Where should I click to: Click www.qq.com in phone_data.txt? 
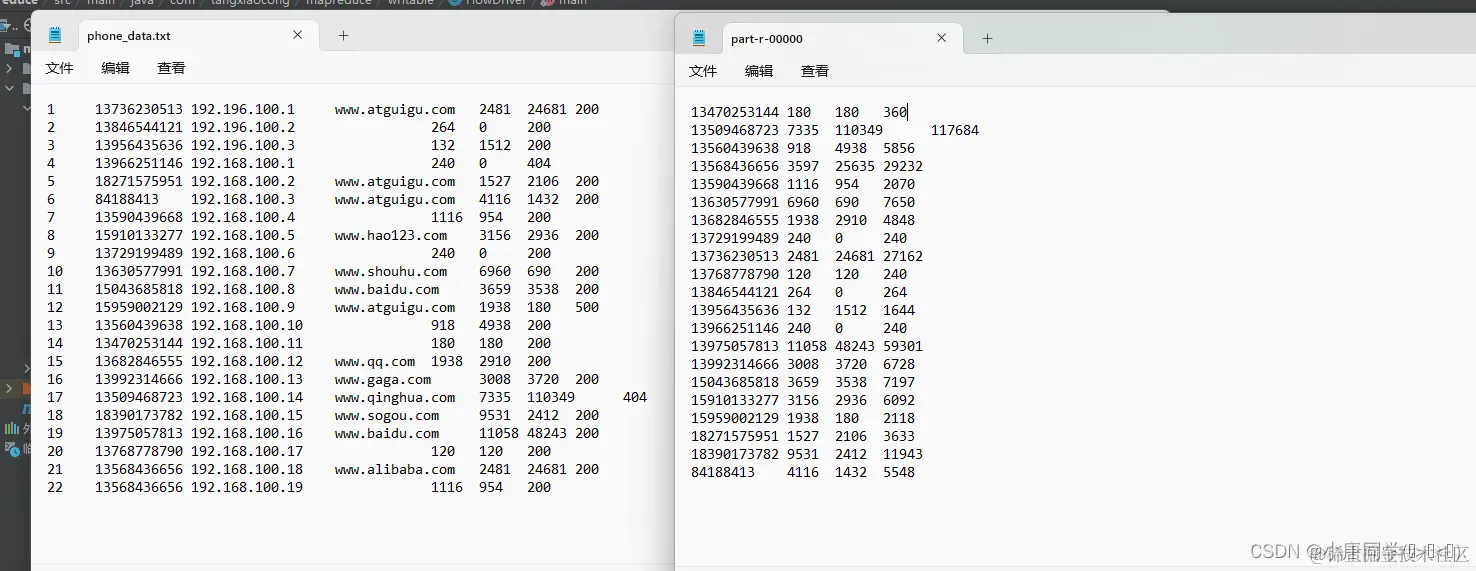click(x=375, y=361)
